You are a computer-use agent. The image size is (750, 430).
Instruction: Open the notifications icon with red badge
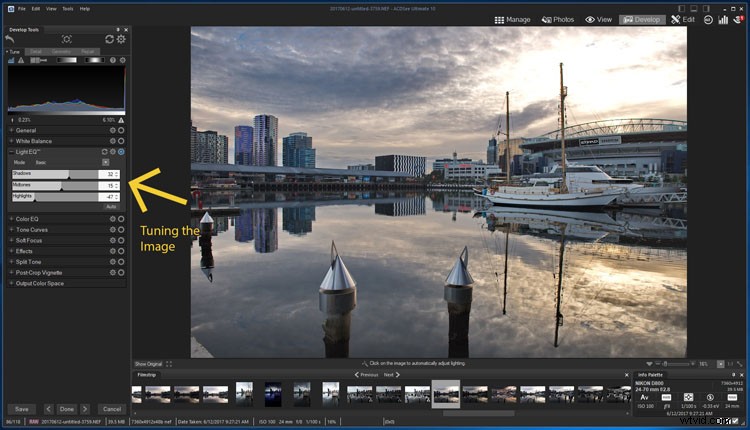tap(739, 20)
